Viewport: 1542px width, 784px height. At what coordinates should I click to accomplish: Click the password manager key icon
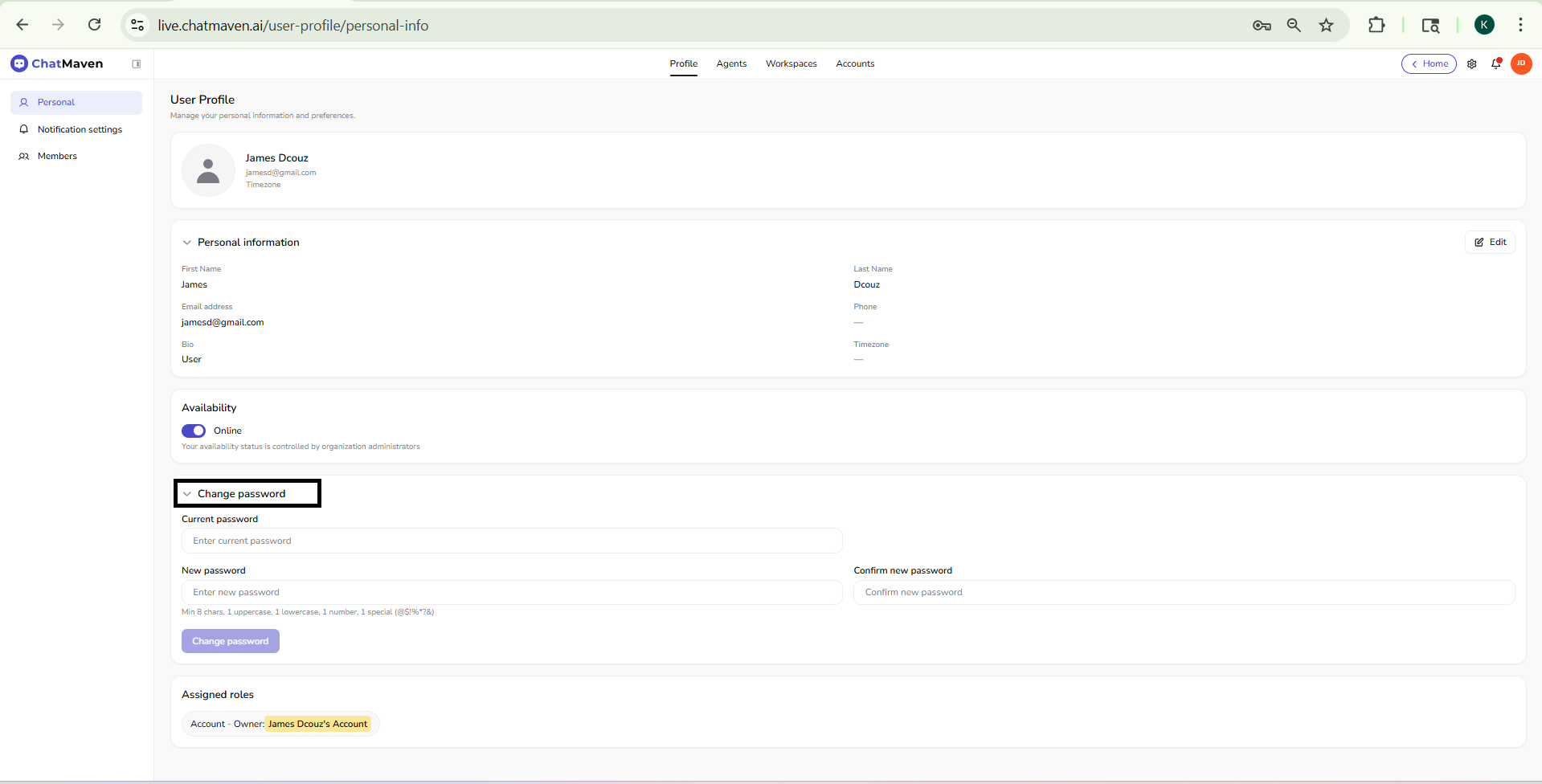click(1262, 25)
